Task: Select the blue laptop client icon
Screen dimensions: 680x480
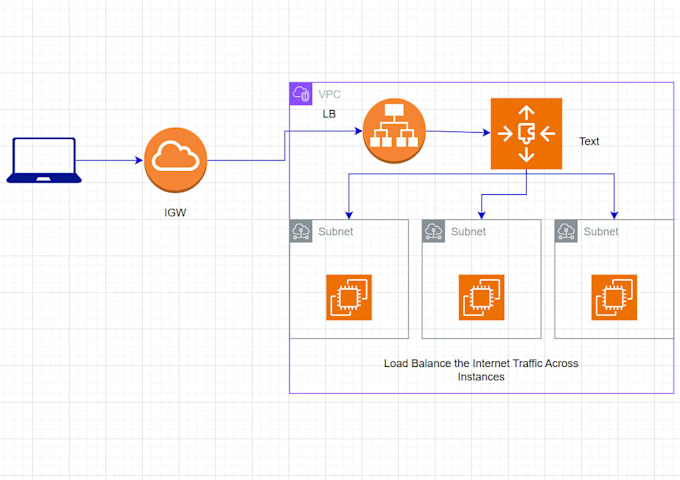Action: pos(44,160)
